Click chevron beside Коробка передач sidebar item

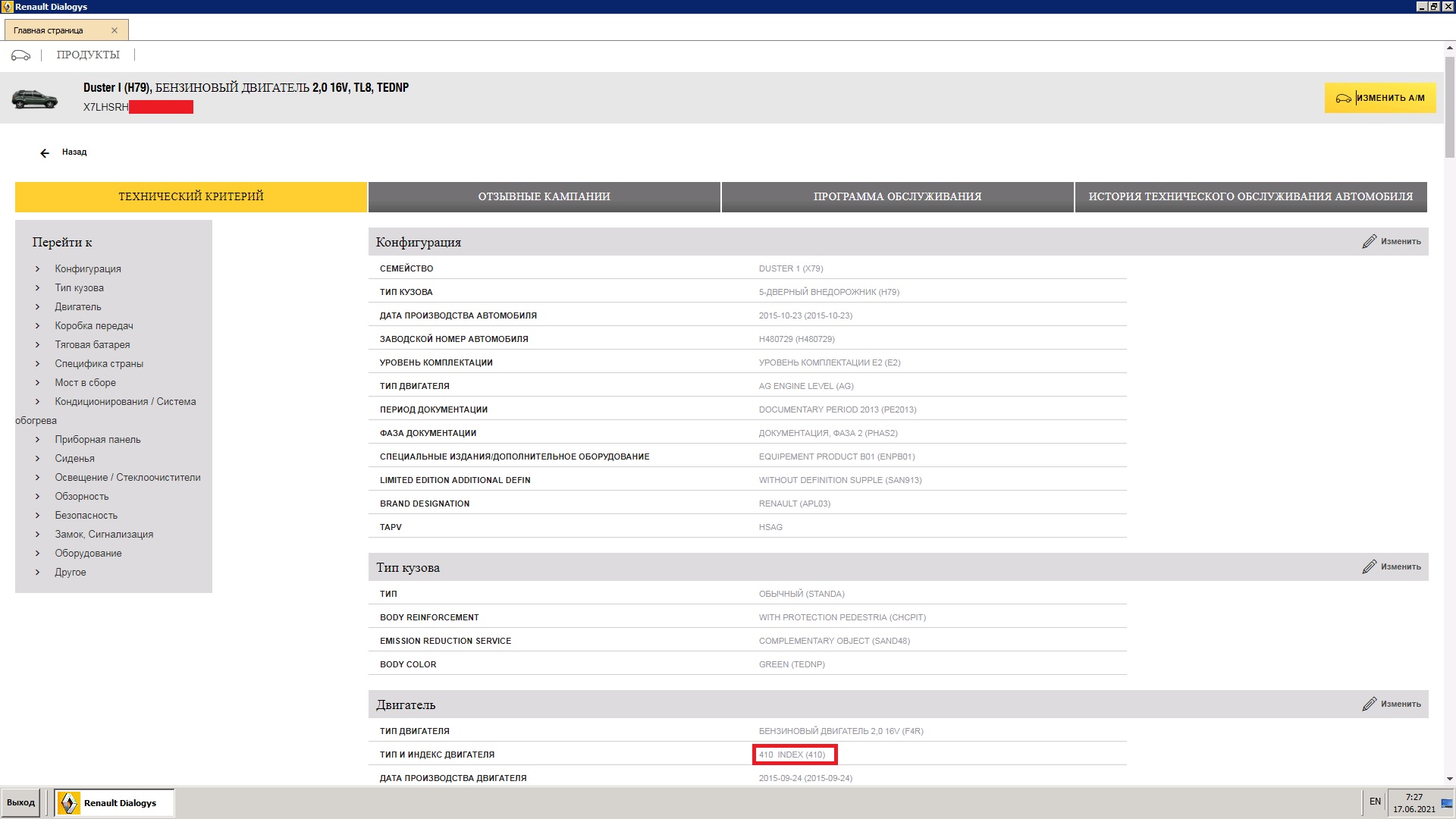(37, 325)
